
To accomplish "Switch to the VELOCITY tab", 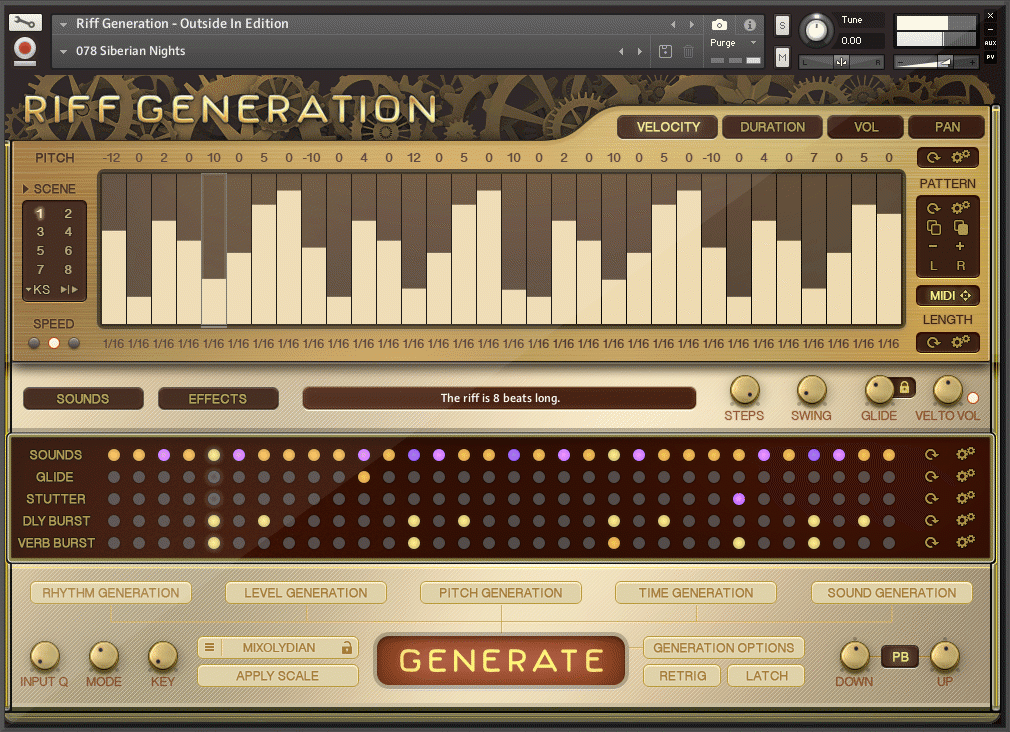I will [668, 127].
